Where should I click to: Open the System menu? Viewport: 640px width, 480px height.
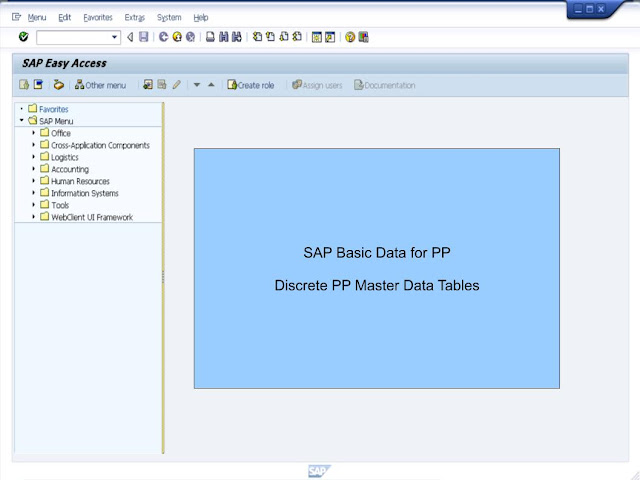(x=169, y=18)
